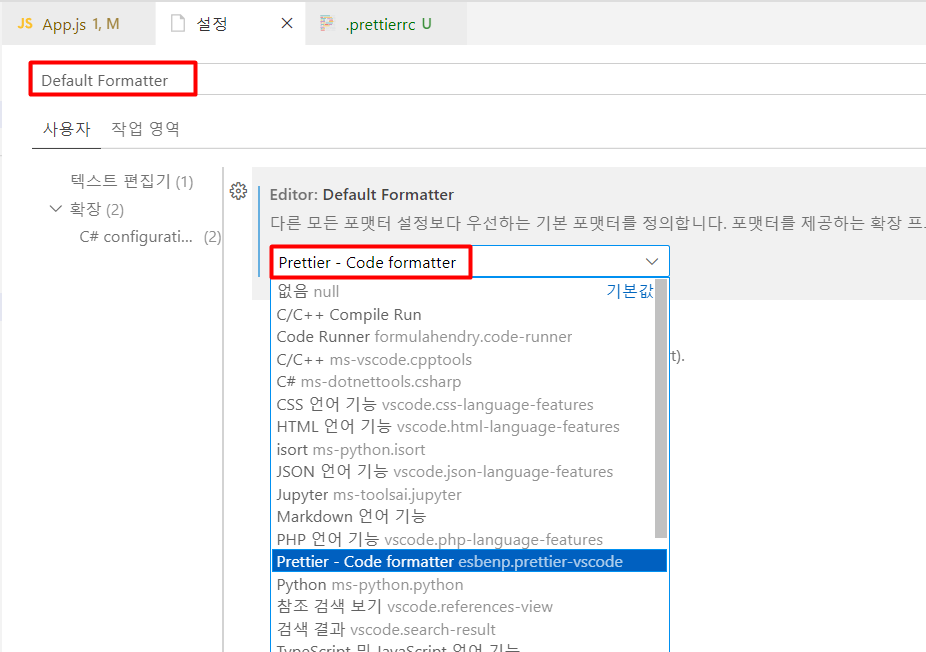Choose Markdown 언어 기능 option
Viewport: 926px width, 652px height.
pyautogui.click(x=464, y=516)
